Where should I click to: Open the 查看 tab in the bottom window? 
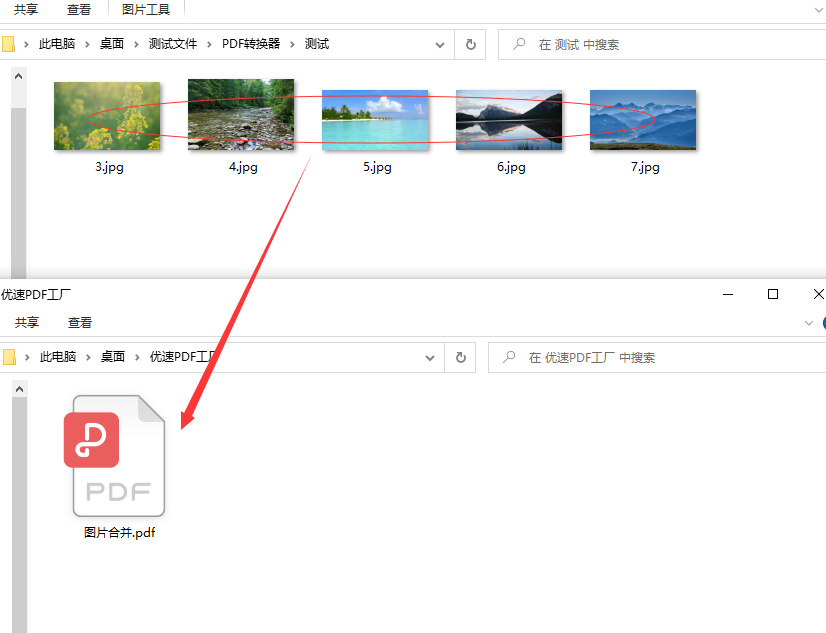79,322
